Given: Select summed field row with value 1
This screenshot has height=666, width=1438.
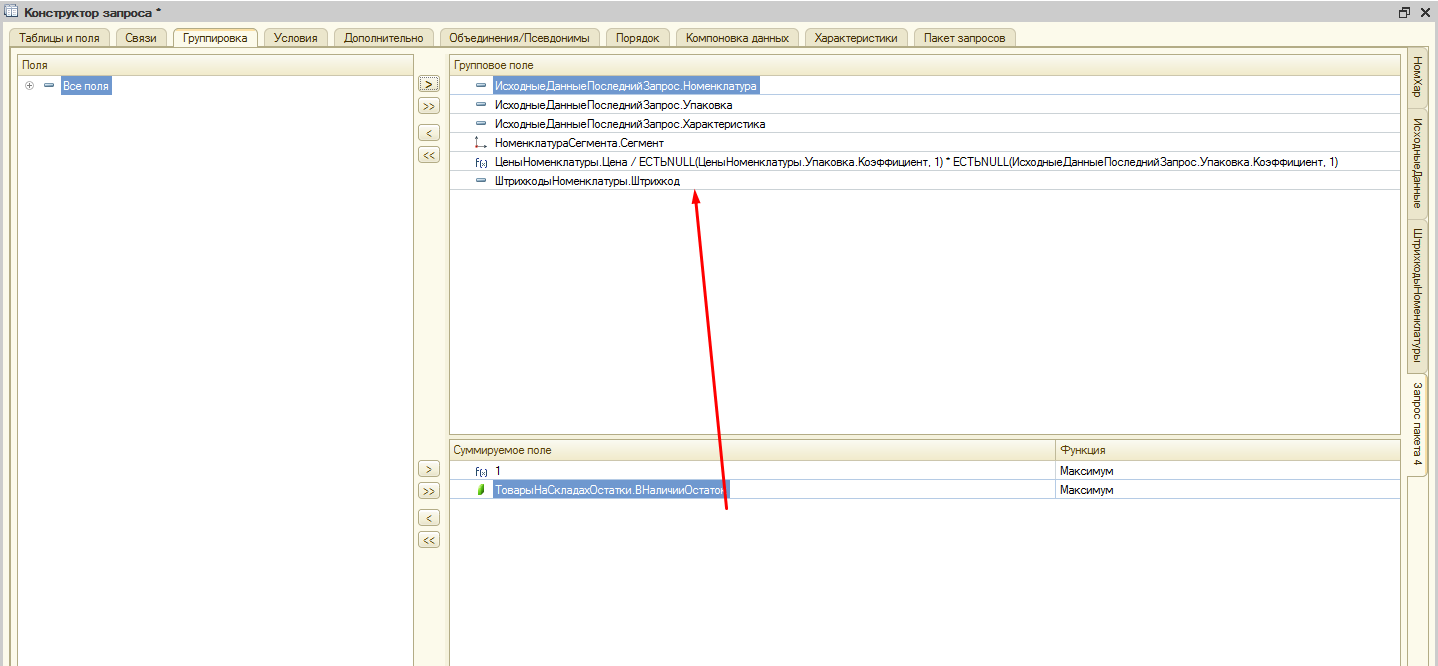Looking at the screenshot, I should pos(752,470).
